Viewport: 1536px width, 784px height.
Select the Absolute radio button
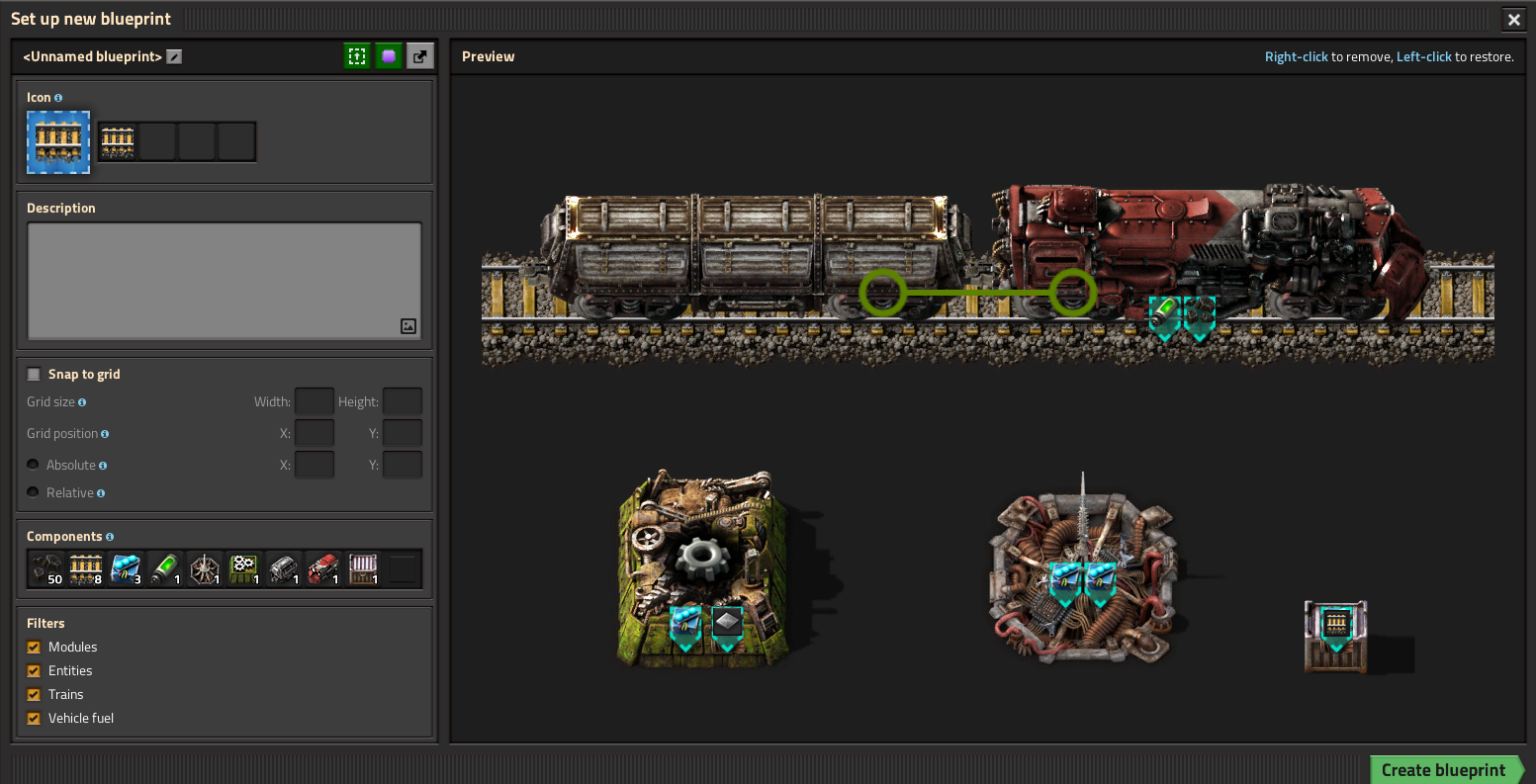pyautogui.click(x=34, y=465)
